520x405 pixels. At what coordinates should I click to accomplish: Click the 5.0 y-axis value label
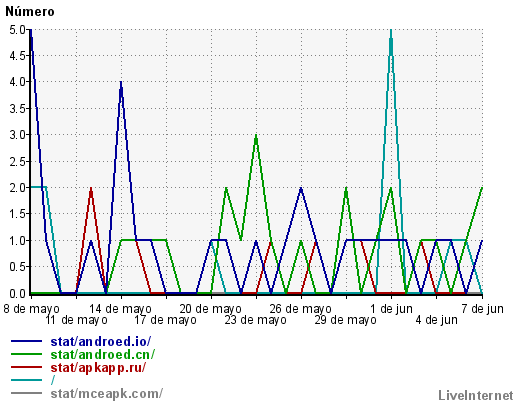point(17,30)
